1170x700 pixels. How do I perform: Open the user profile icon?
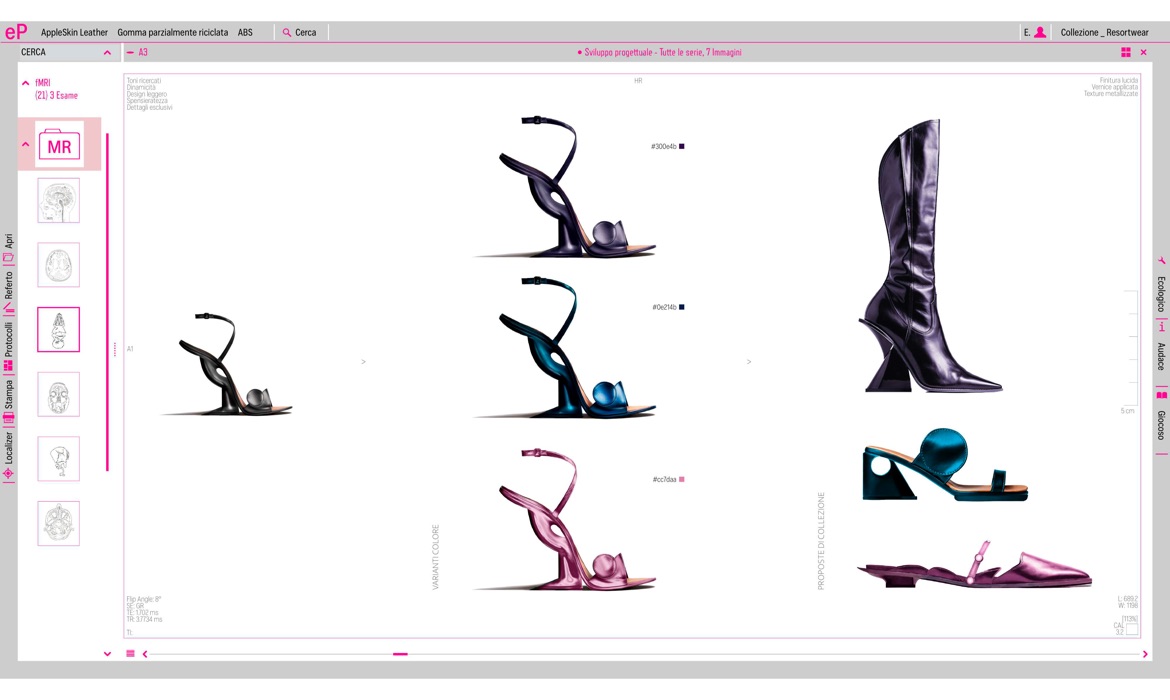(1040, 32)
